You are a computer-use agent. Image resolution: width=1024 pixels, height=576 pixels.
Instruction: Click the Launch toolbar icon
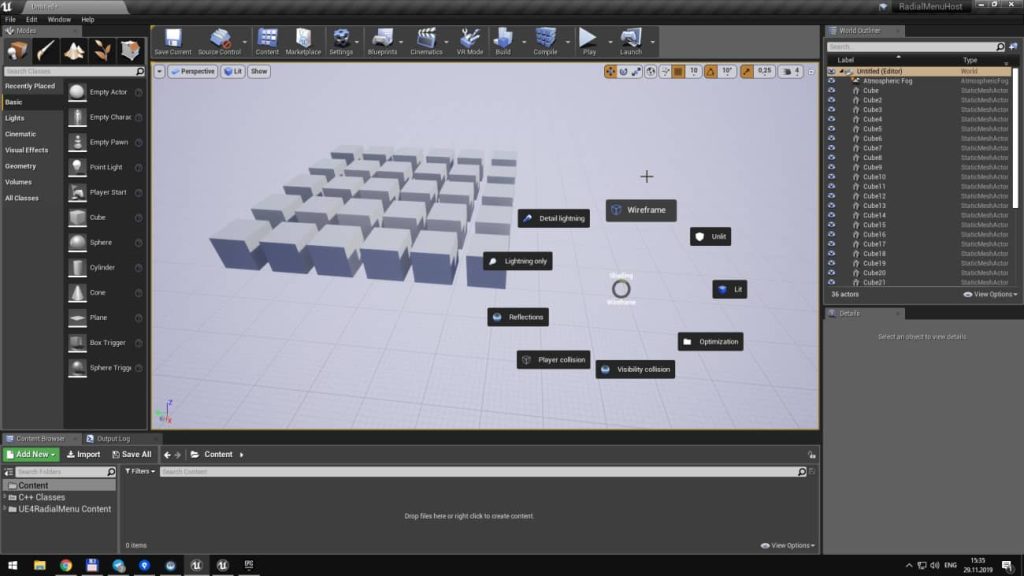(630, 42)
